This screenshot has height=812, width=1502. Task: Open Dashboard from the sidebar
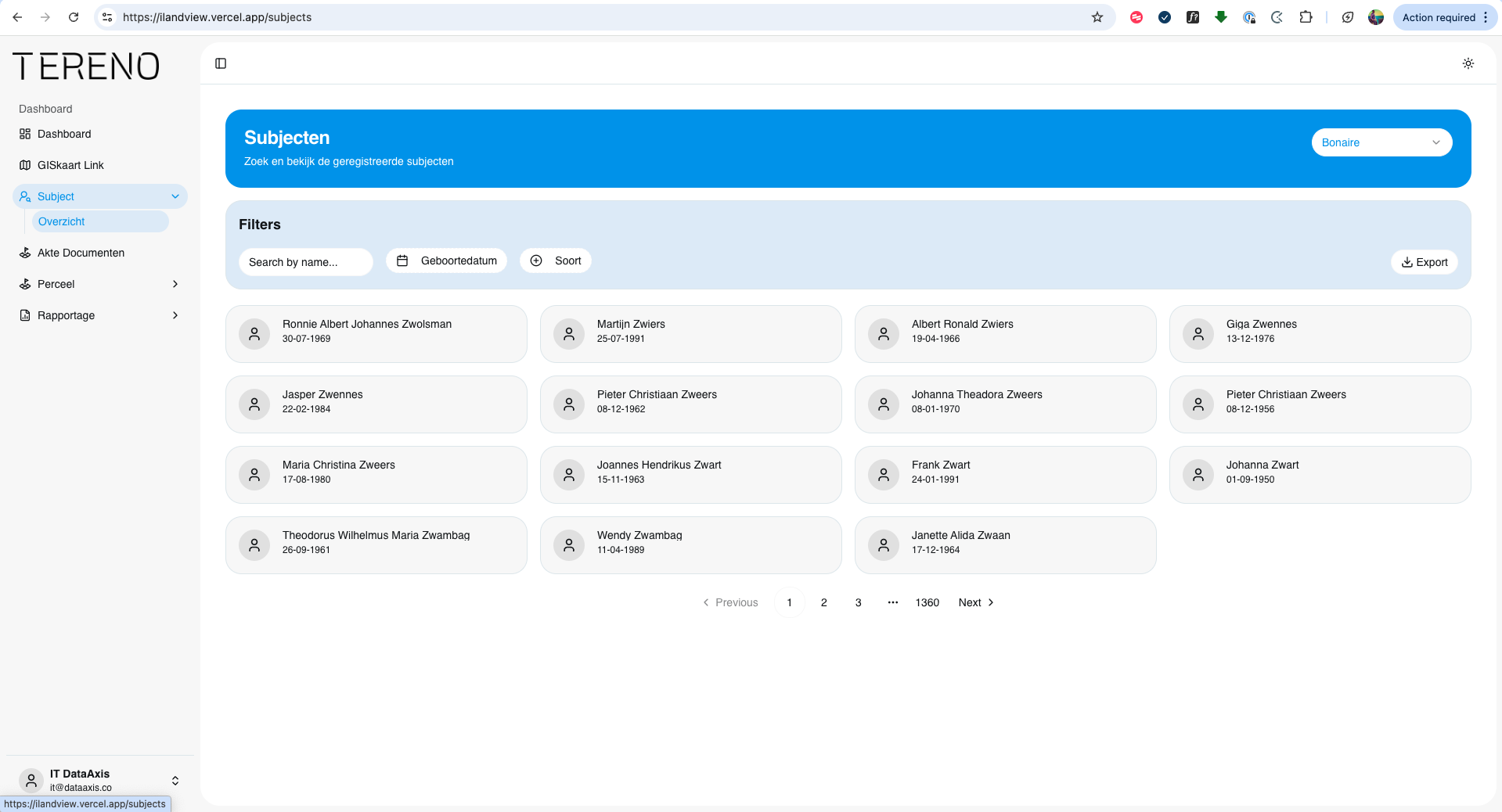click(100, 134)
